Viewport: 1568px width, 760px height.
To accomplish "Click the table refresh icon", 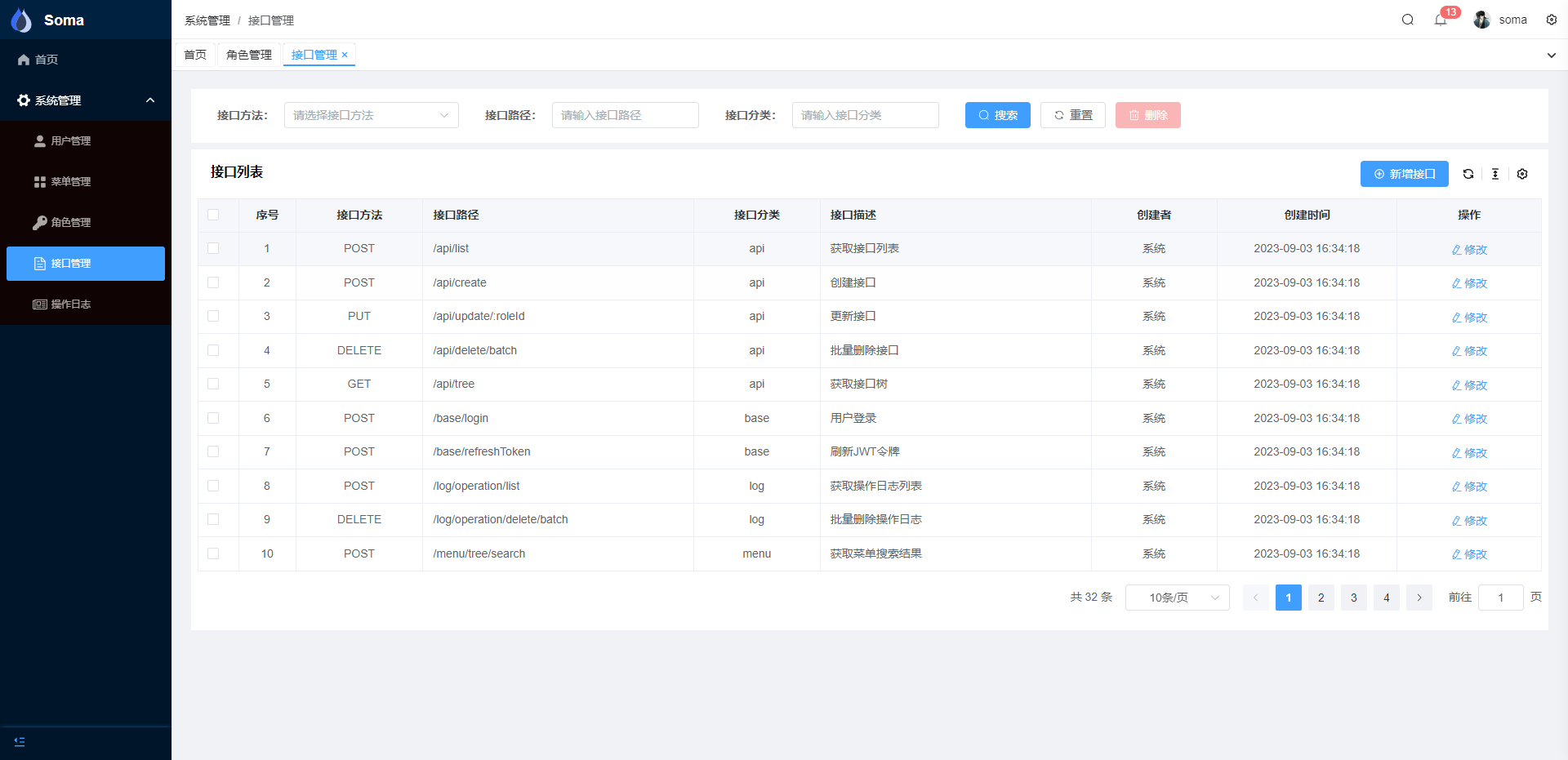I will [x=1468, y=174].
